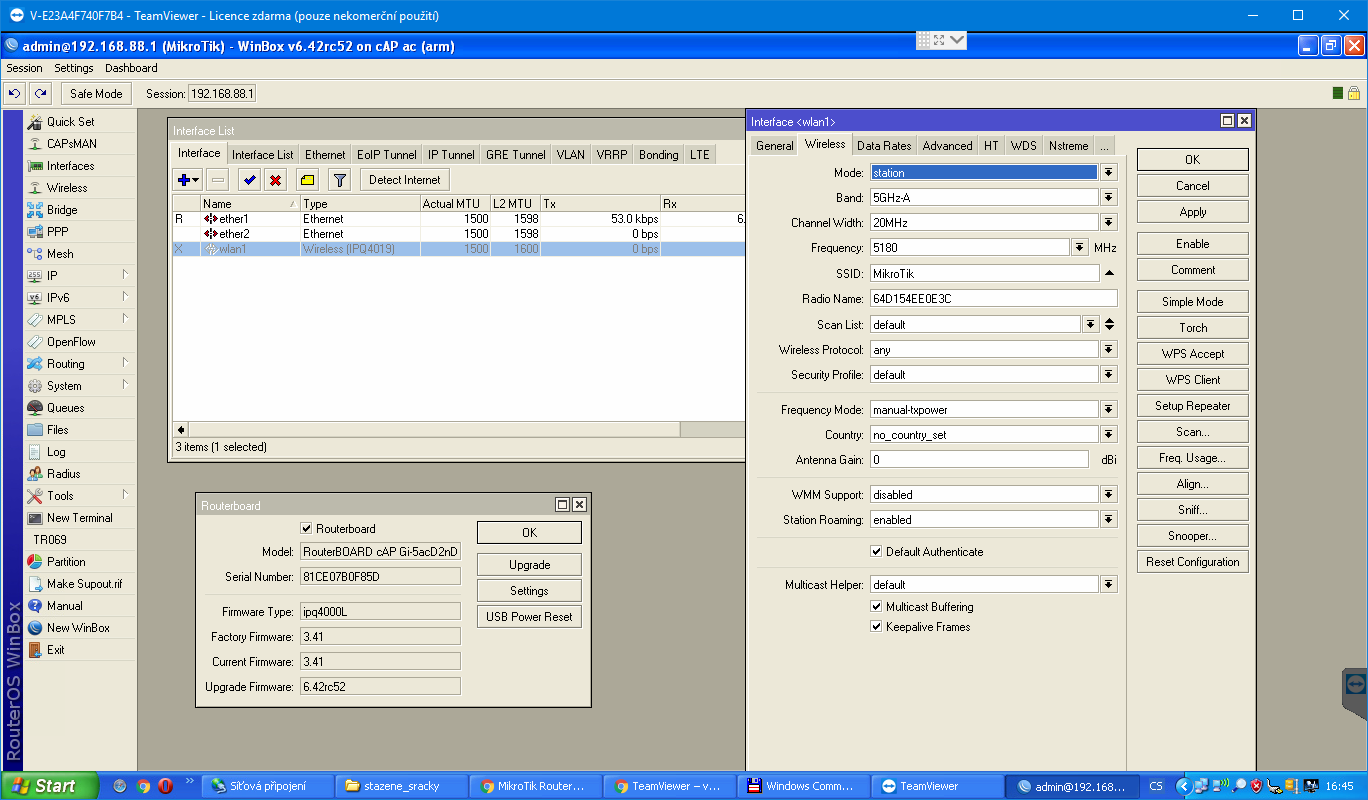Open the Frequency Mode dropdown
Viewport: 1368px width, 800px height.
coord(1108,410)
